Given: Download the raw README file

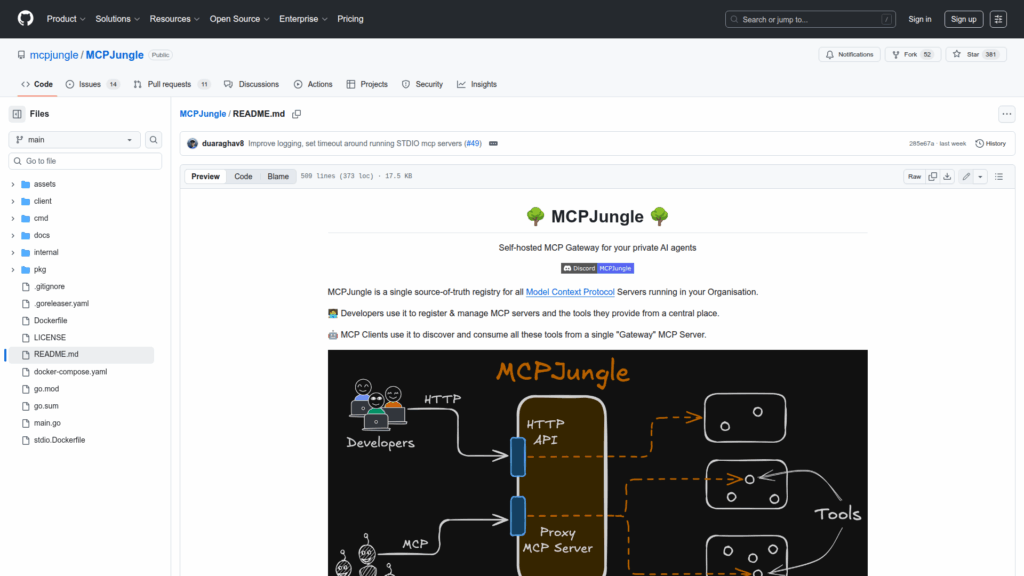Looking at the screenshot, I should coord(947,176).
